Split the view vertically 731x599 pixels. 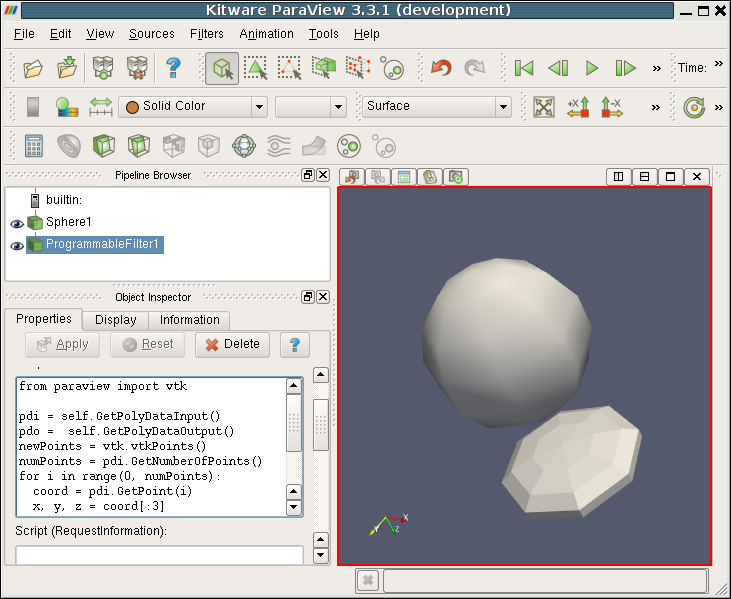pyautogui.click(x=644, y=177)
